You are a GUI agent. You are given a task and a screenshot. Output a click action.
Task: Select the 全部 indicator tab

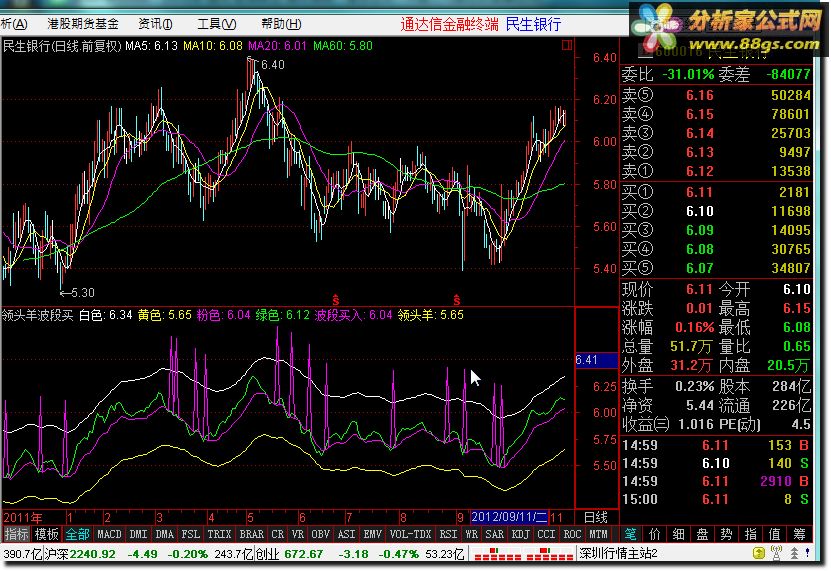[x=77, y=534]
